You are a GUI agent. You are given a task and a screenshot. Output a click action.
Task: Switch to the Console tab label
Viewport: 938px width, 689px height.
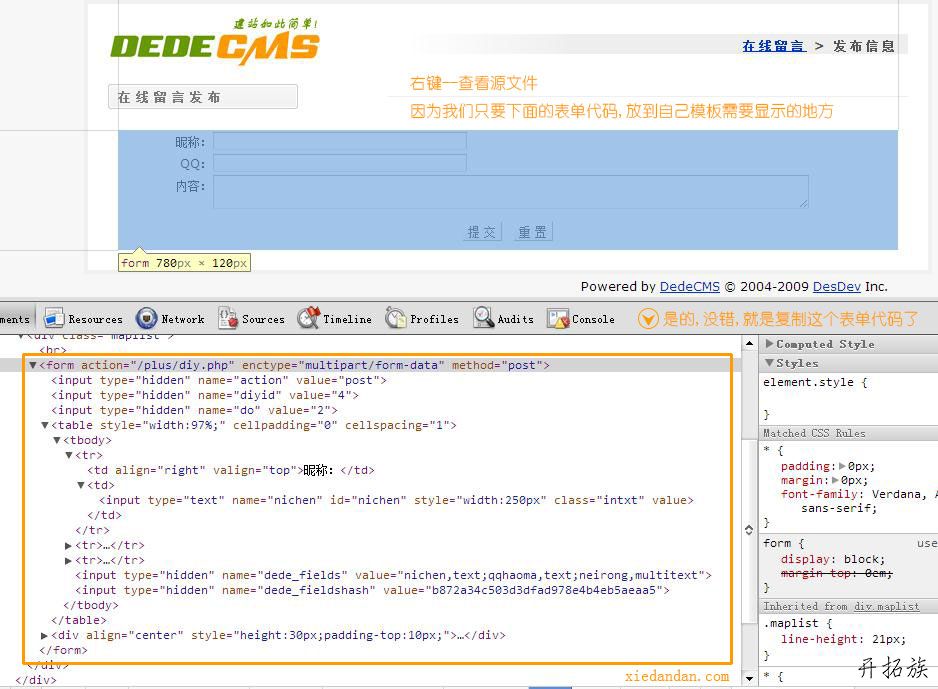coord(593,319)
